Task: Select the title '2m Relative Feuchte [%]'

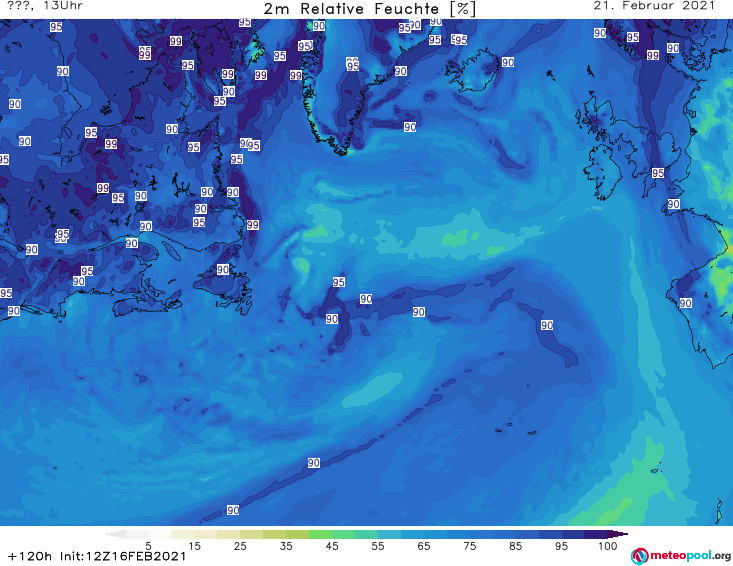Action: point(370,9)
